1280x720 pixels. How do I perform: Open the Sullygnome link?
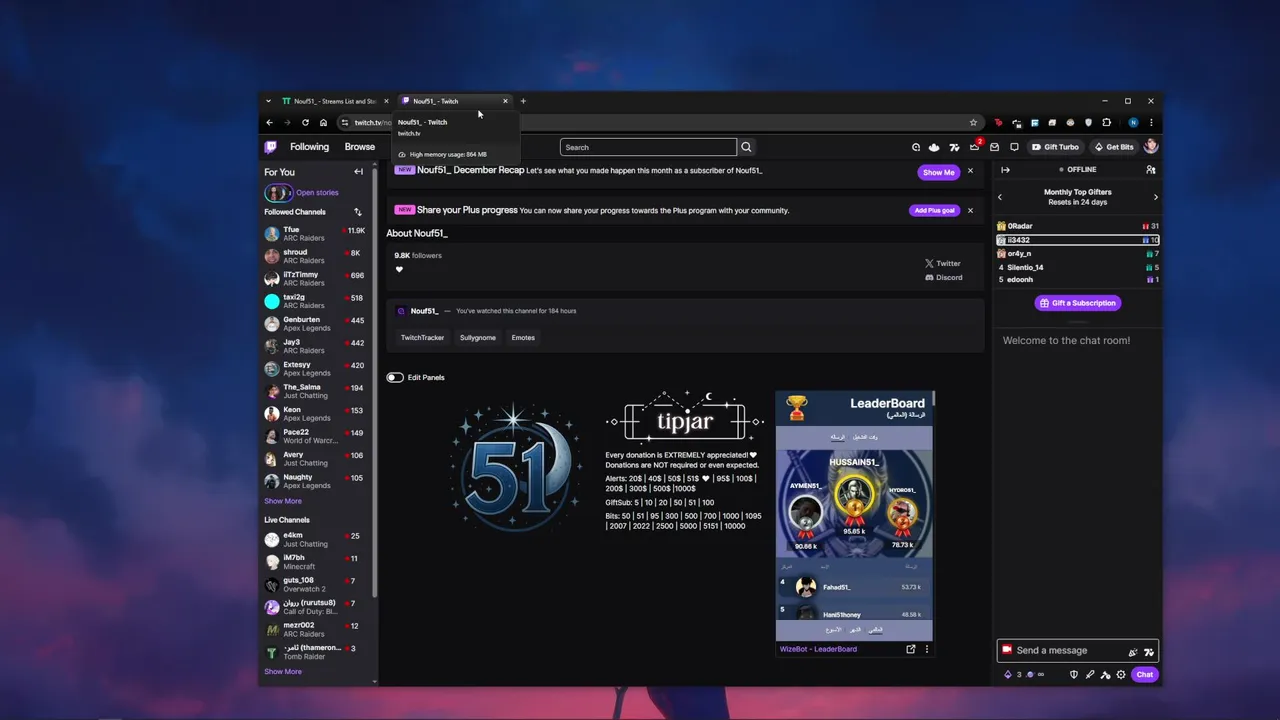click(x=478, y=337)
